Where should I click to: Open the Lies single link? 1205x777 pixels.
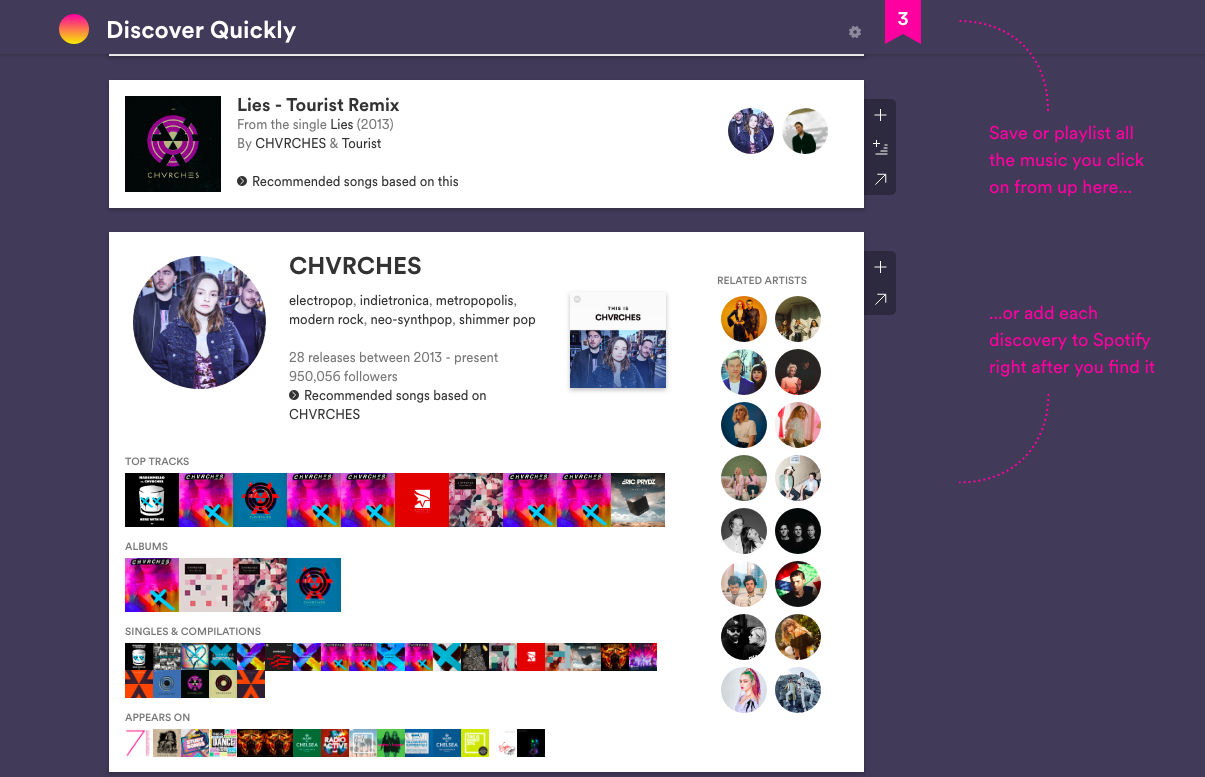point(342,124)
